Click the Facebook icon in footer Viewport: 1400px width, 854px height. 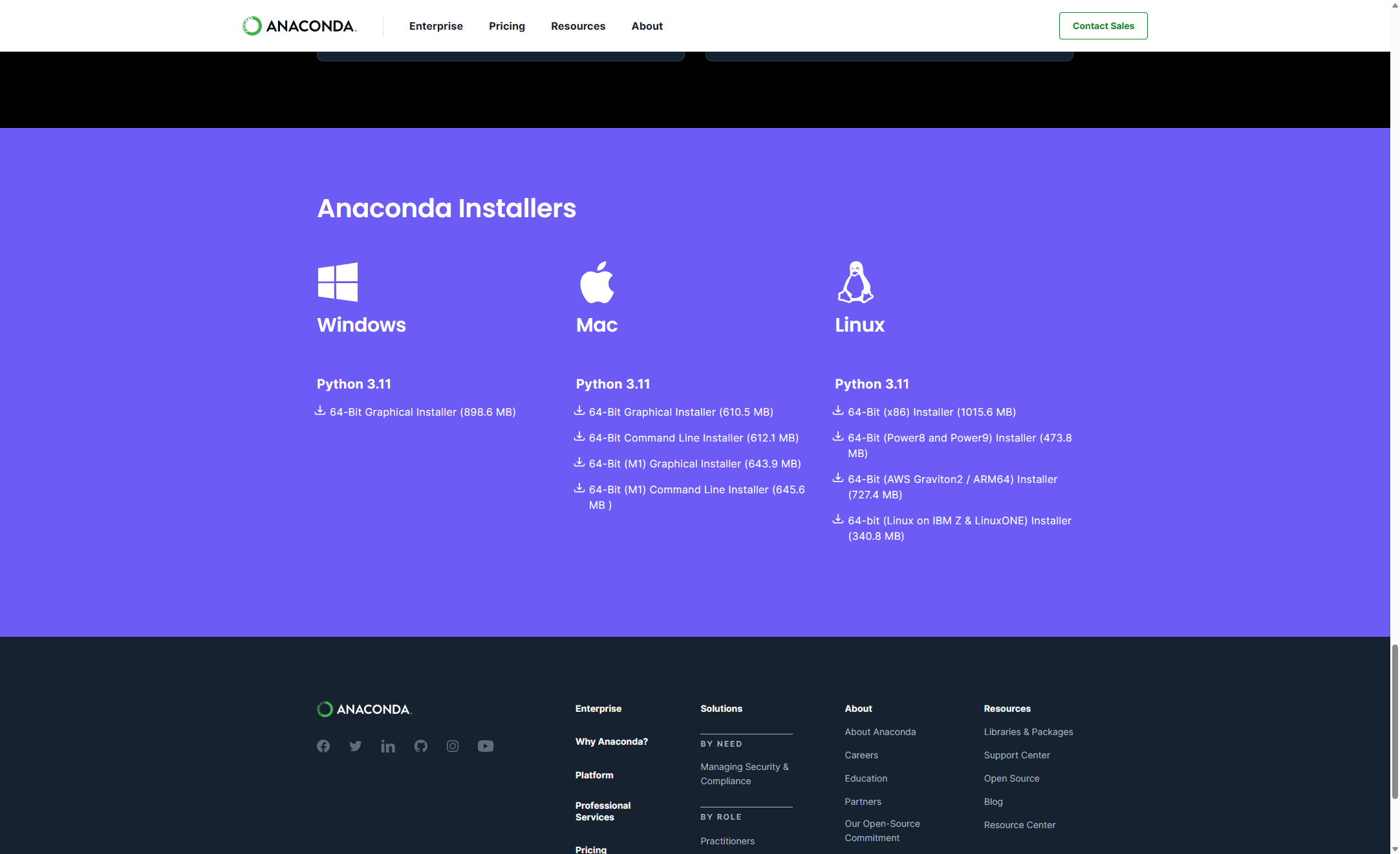(323, 746)
